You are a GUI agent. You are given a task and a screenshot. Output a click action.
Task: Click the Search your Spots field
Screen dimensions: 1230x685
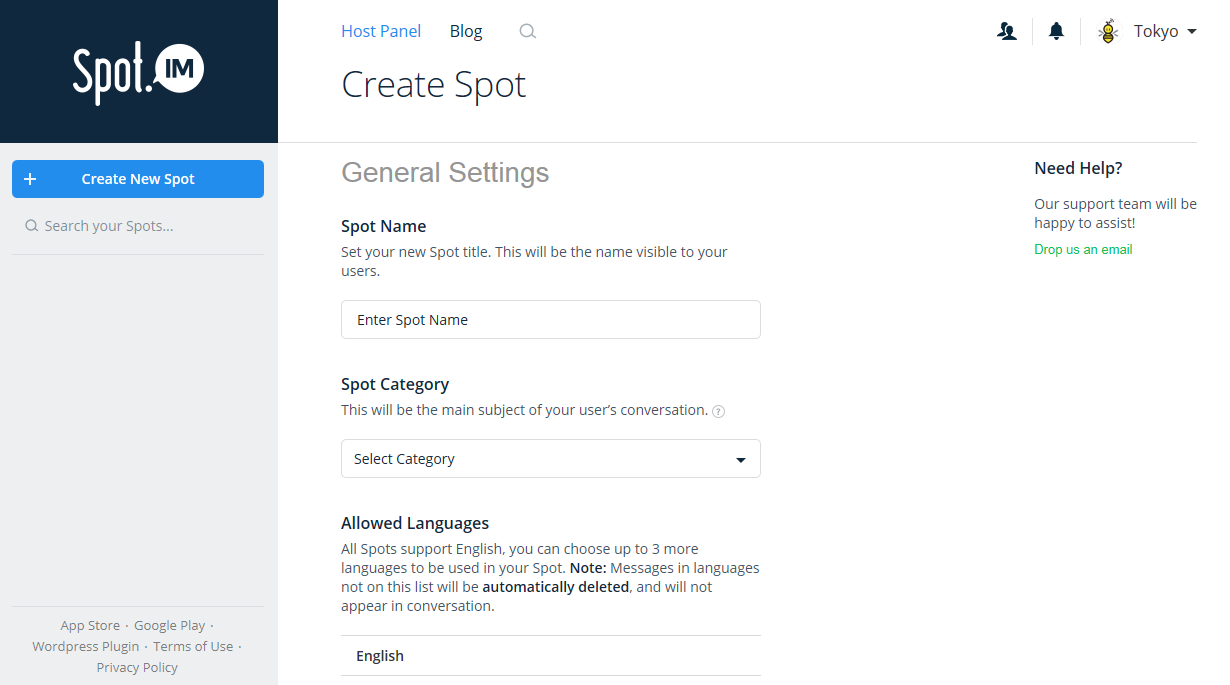coord(145,226)
